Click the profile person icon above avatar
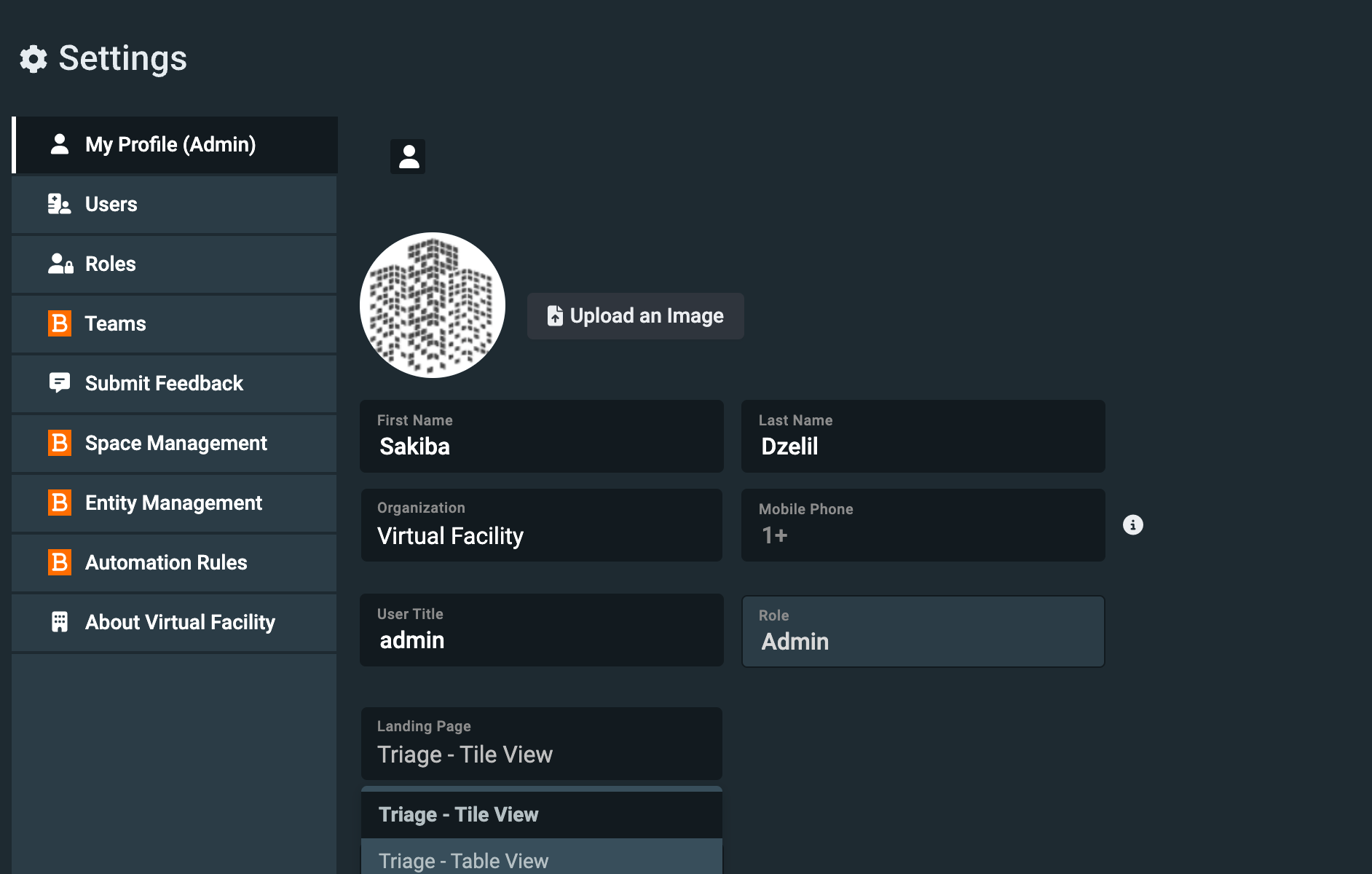Image resolution: width=1372 pixels, height=874 pixels. point(408,157)
